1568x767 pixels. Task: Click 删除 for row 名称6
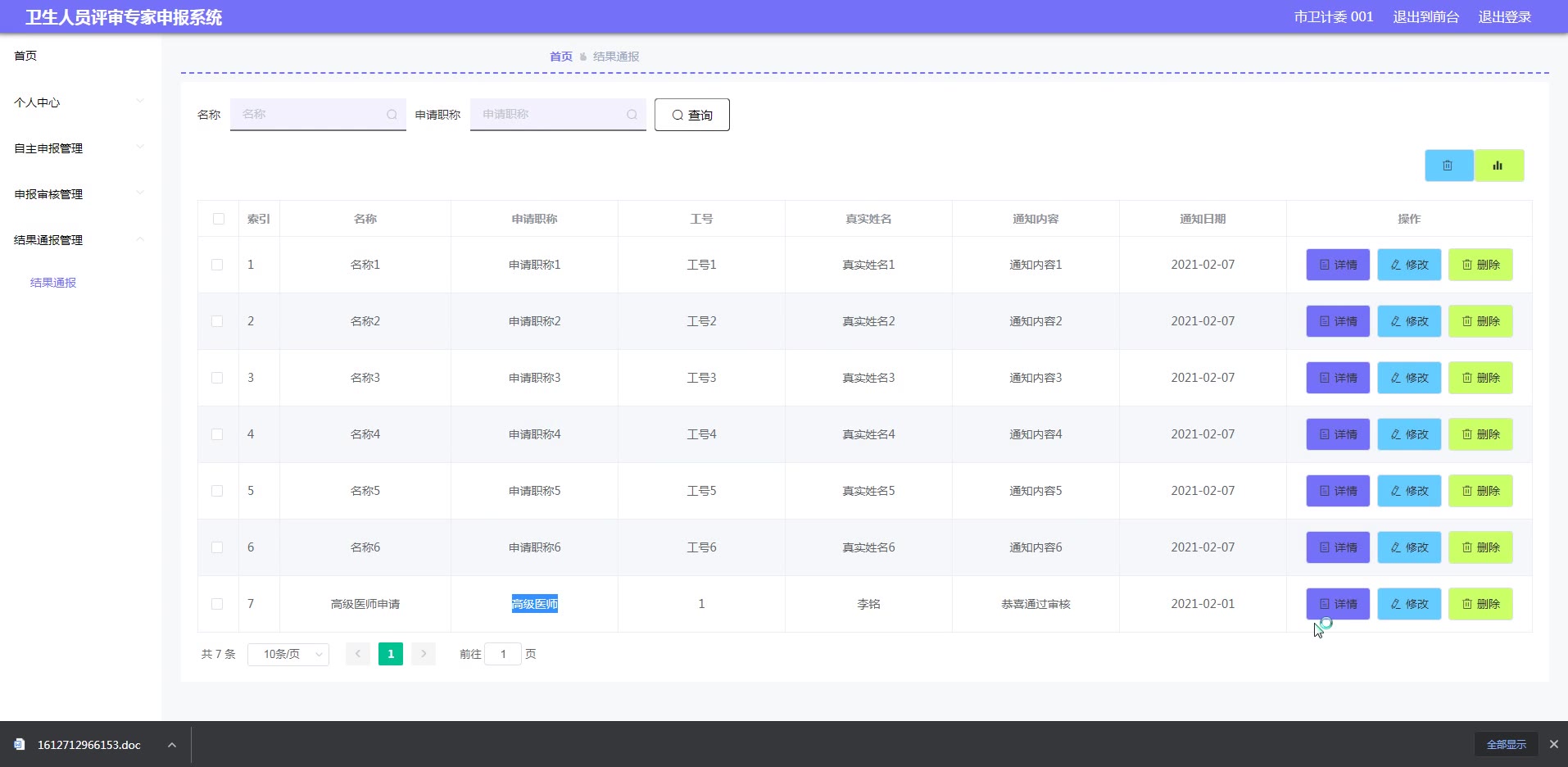1480,547
